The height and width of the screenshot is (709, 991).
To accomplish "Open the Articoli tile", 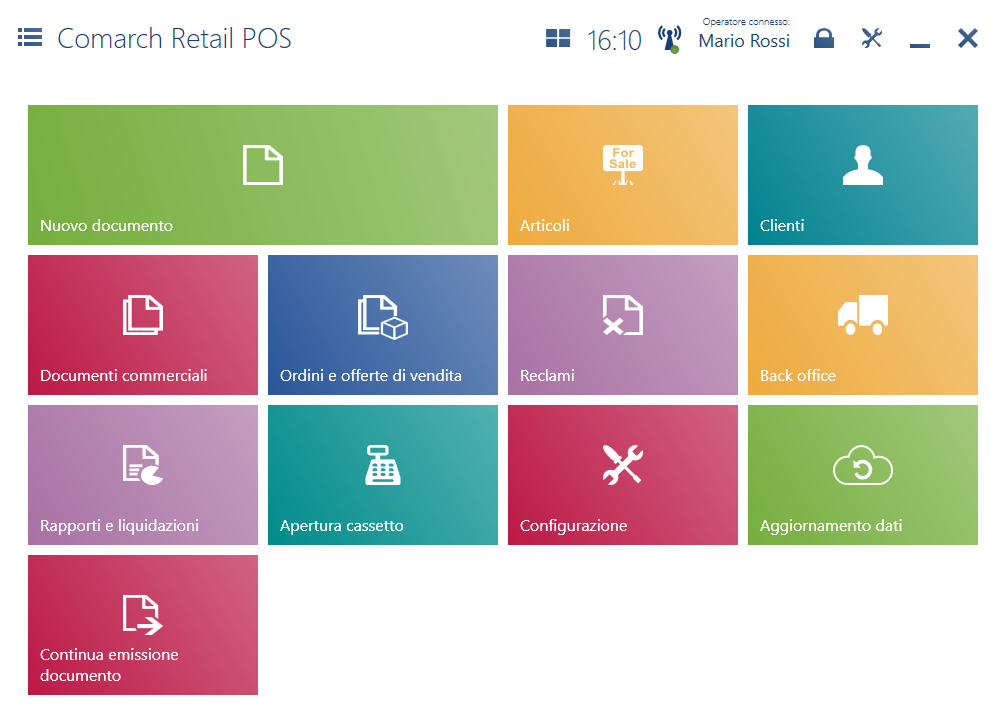I will [623, 175].
